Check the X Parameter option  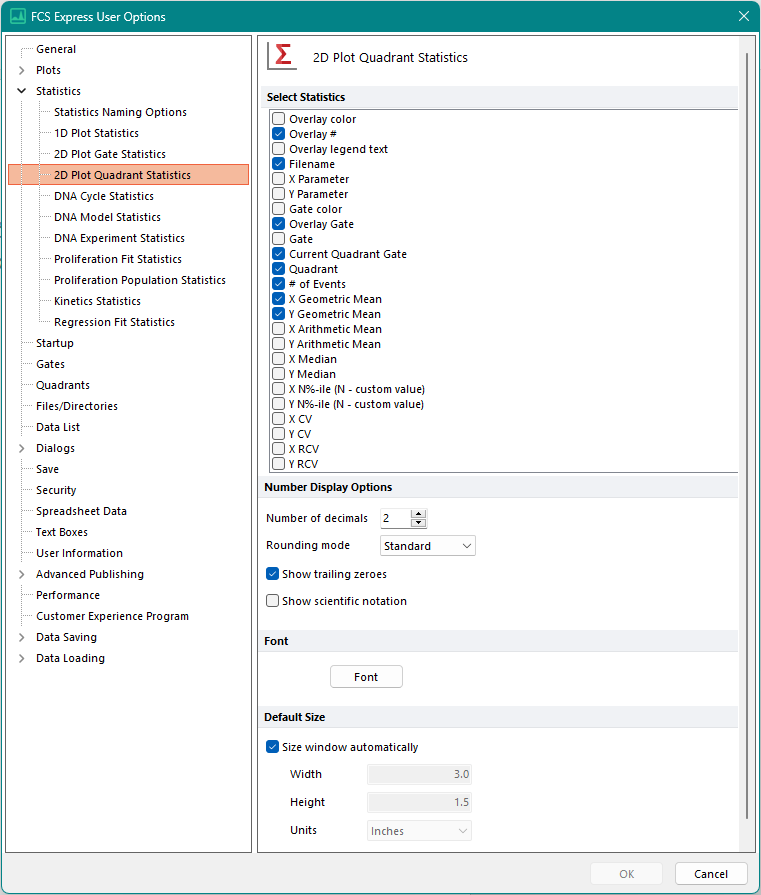pos(279,179)
